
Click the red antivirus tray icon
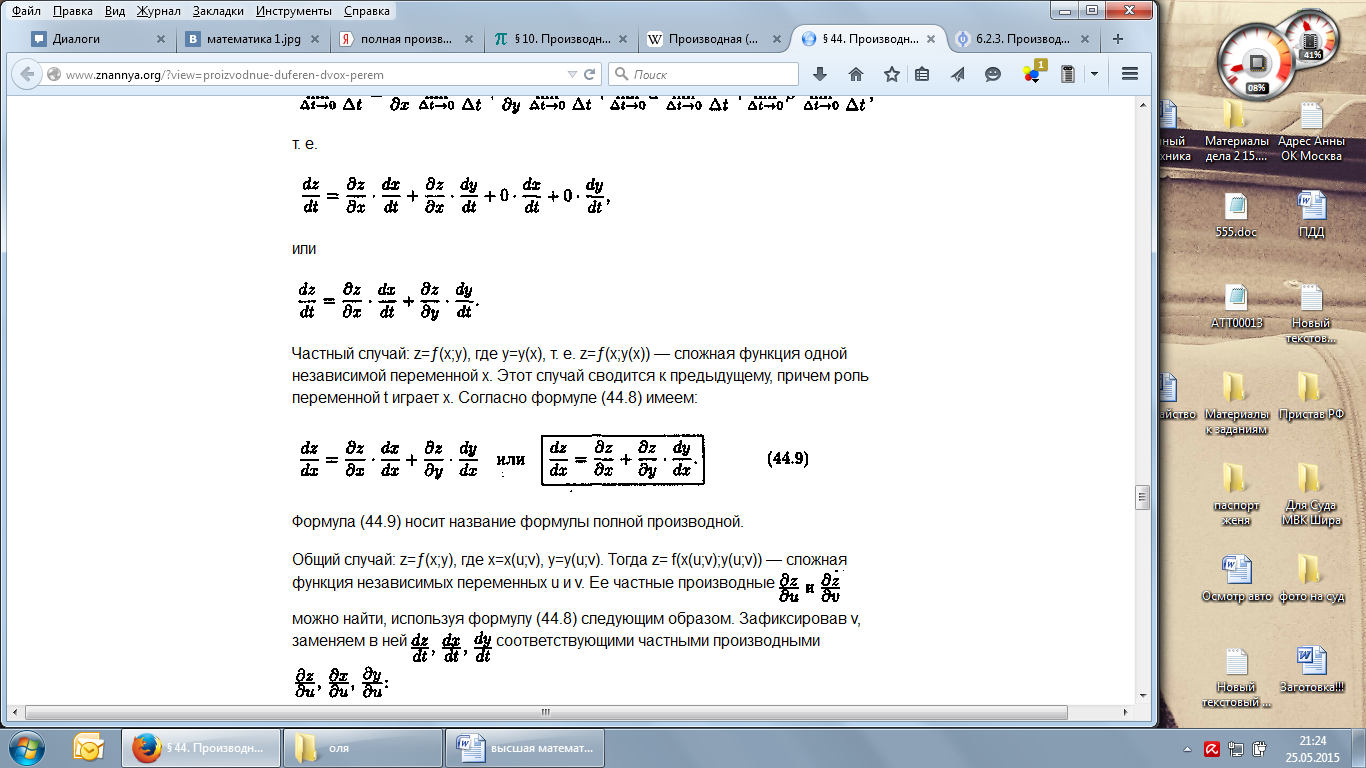tap(1210, 747)
